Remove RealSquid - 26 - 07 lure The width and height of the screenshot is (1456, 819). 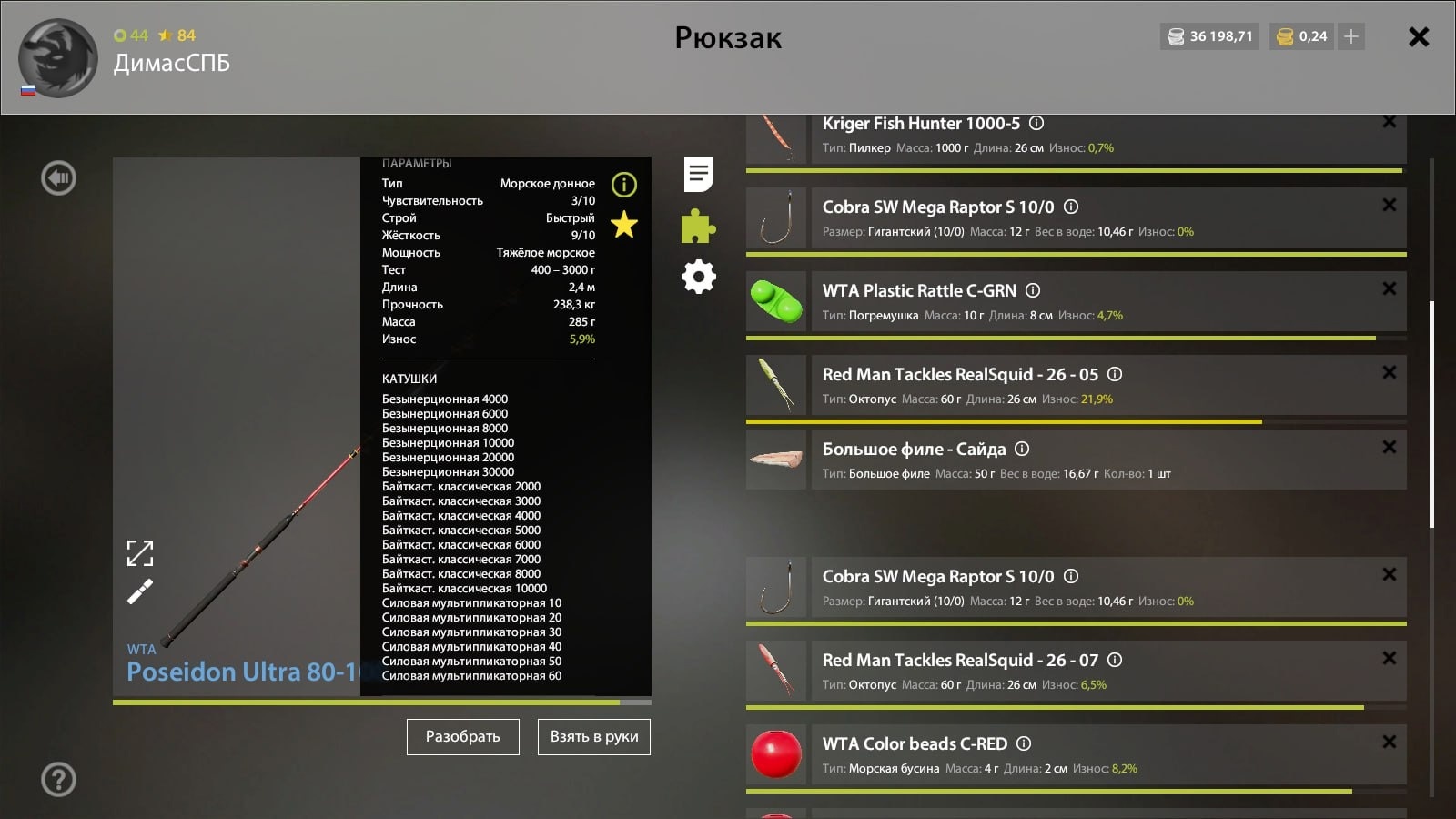1390,659
